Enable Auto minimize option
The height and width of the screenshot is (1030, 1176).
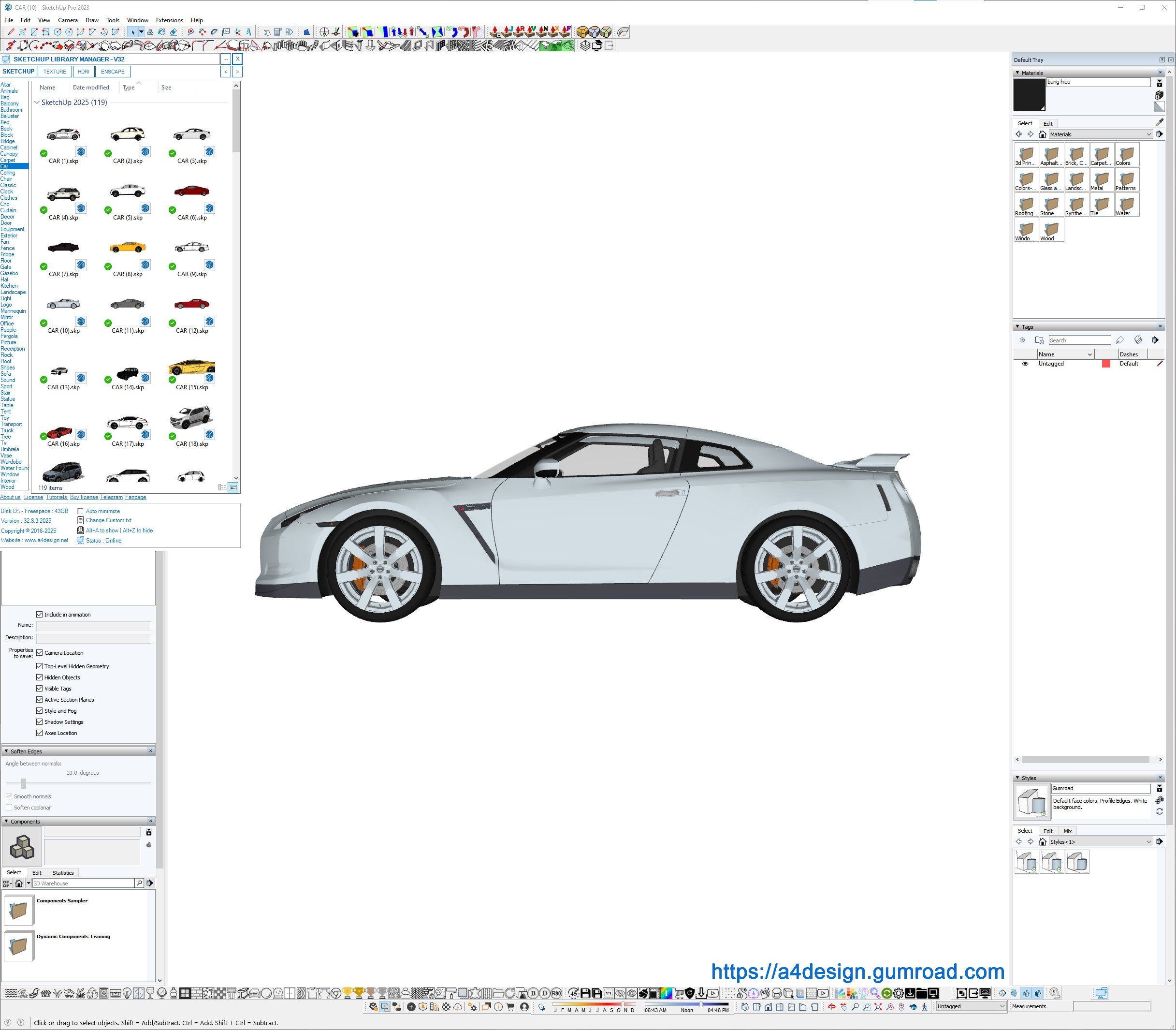(80, 511)
